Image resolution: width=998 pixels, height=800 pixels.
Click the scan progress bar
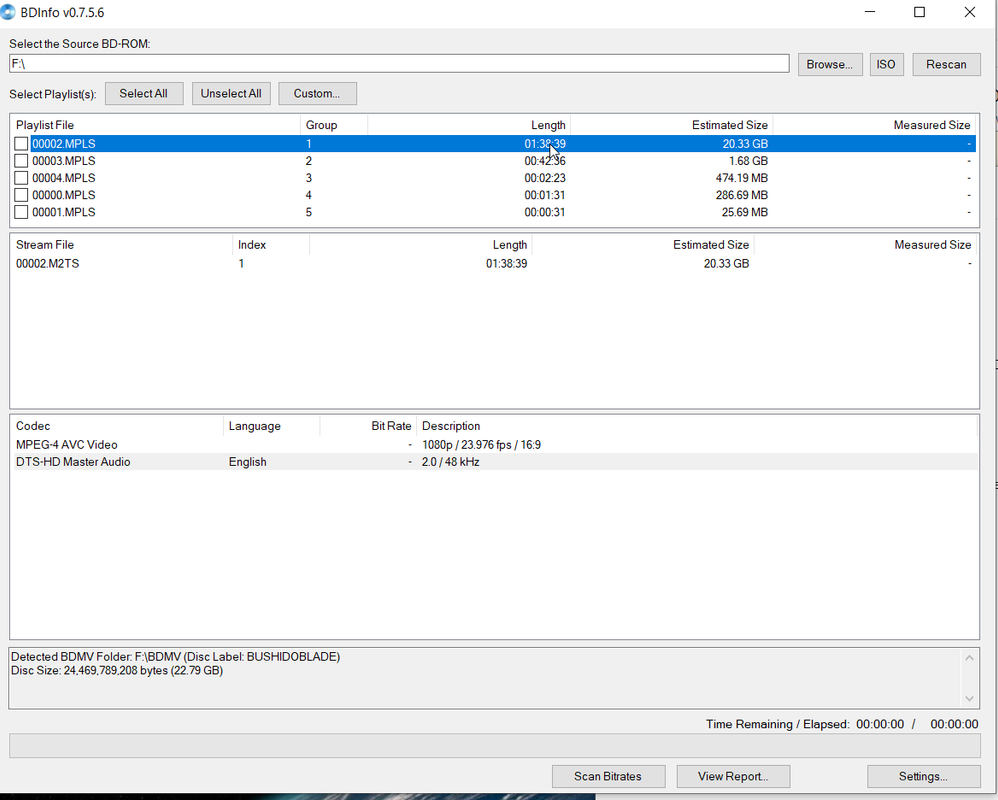495,746
